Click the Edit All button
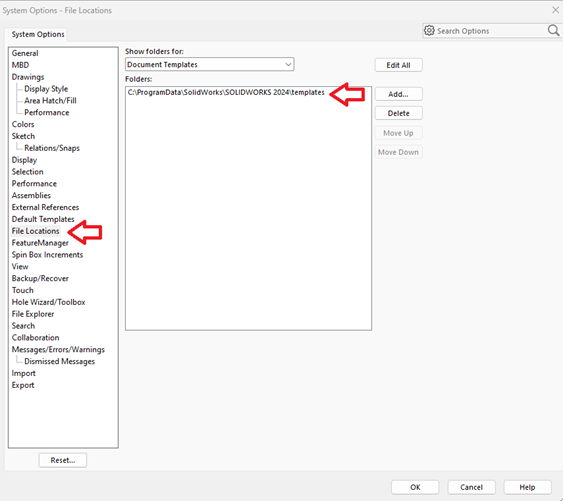Image resolution: width=563 pixels, height=501 pixels. pyautogui.click(x=398, y=65)
